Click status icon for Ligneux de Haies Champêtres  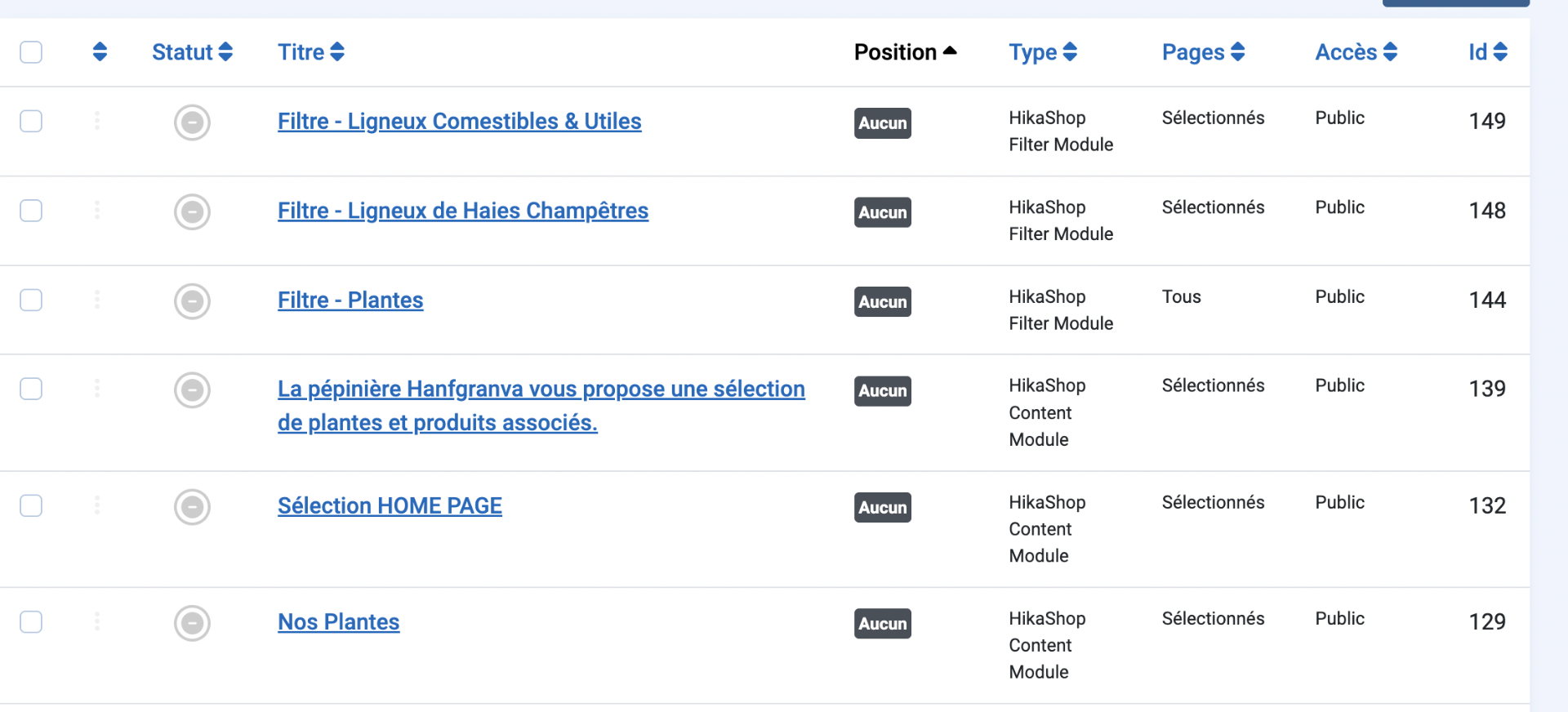[x=192, y=212]
